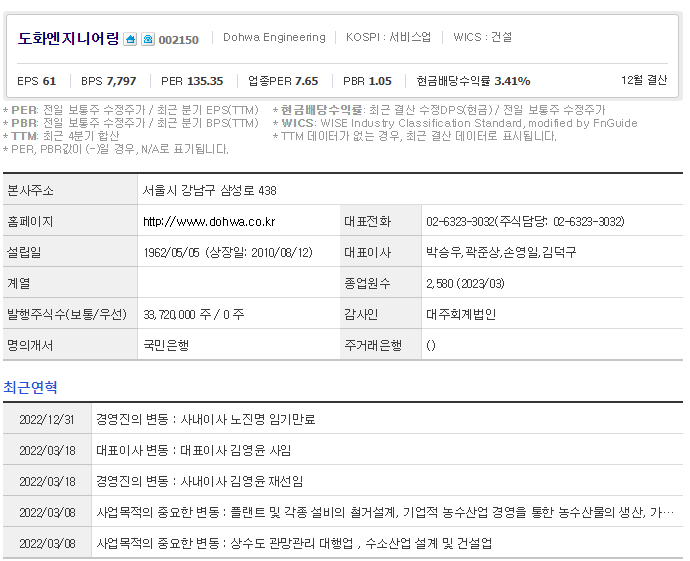Screen dimensions: 690x561
Task: Click the PER 135.35 value
Action: [192, 81]
